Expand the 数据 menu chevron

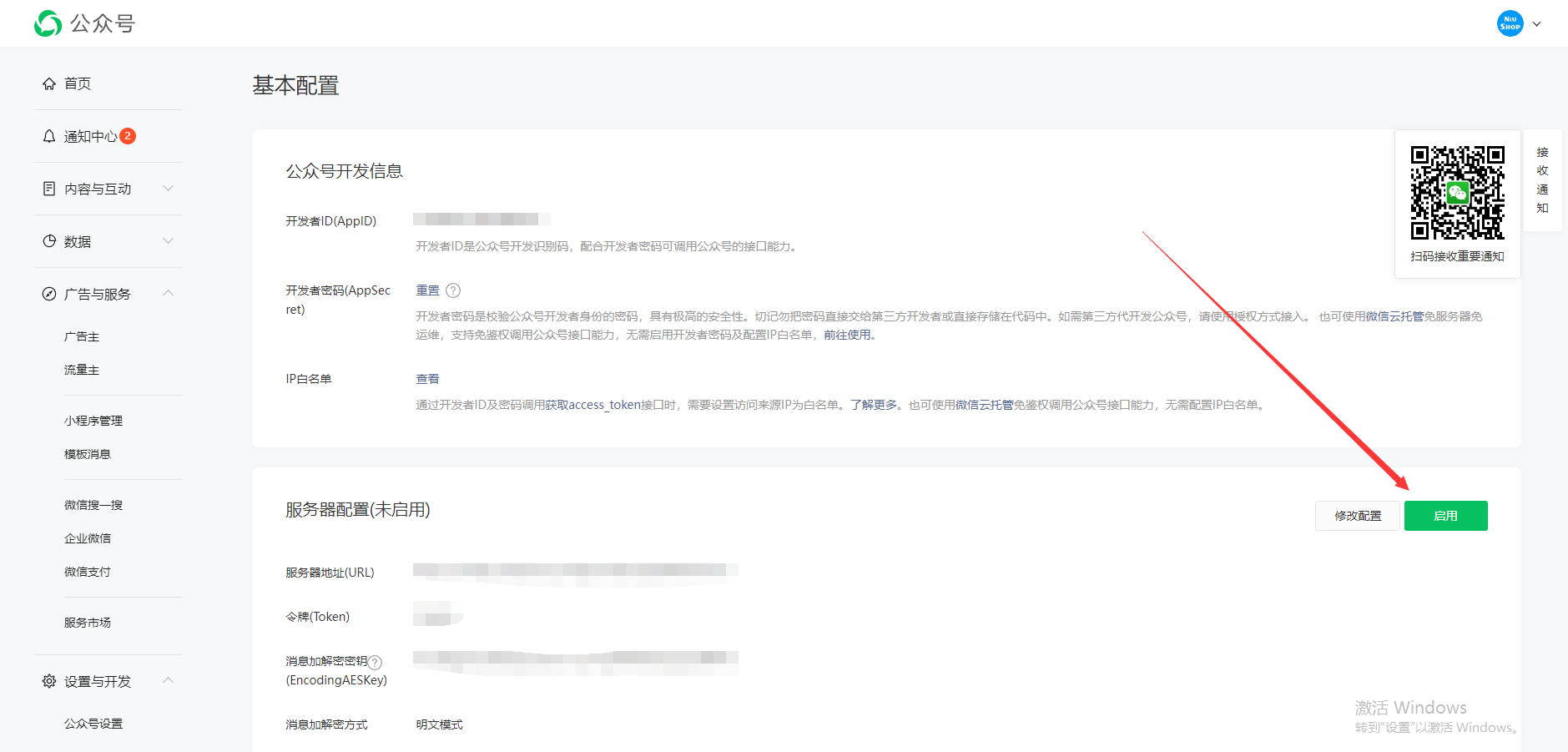click(168, 241)
